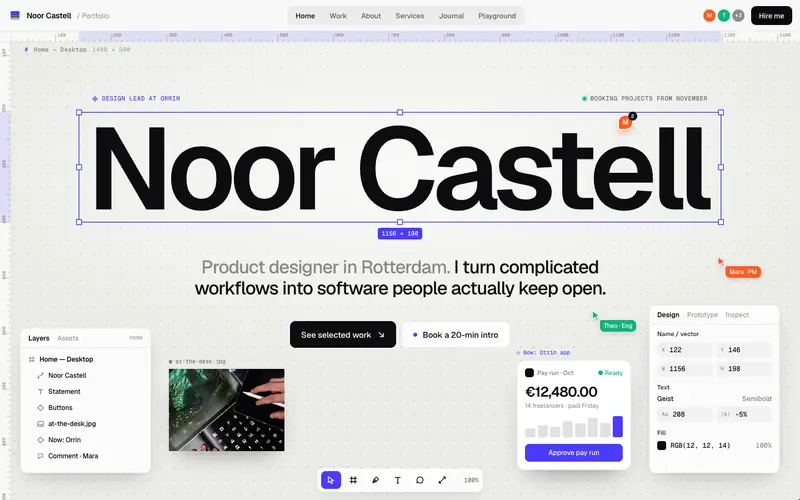Click component icon beside Now: Orrin layer
Screen dimensions: 800x500
[40, 440]
